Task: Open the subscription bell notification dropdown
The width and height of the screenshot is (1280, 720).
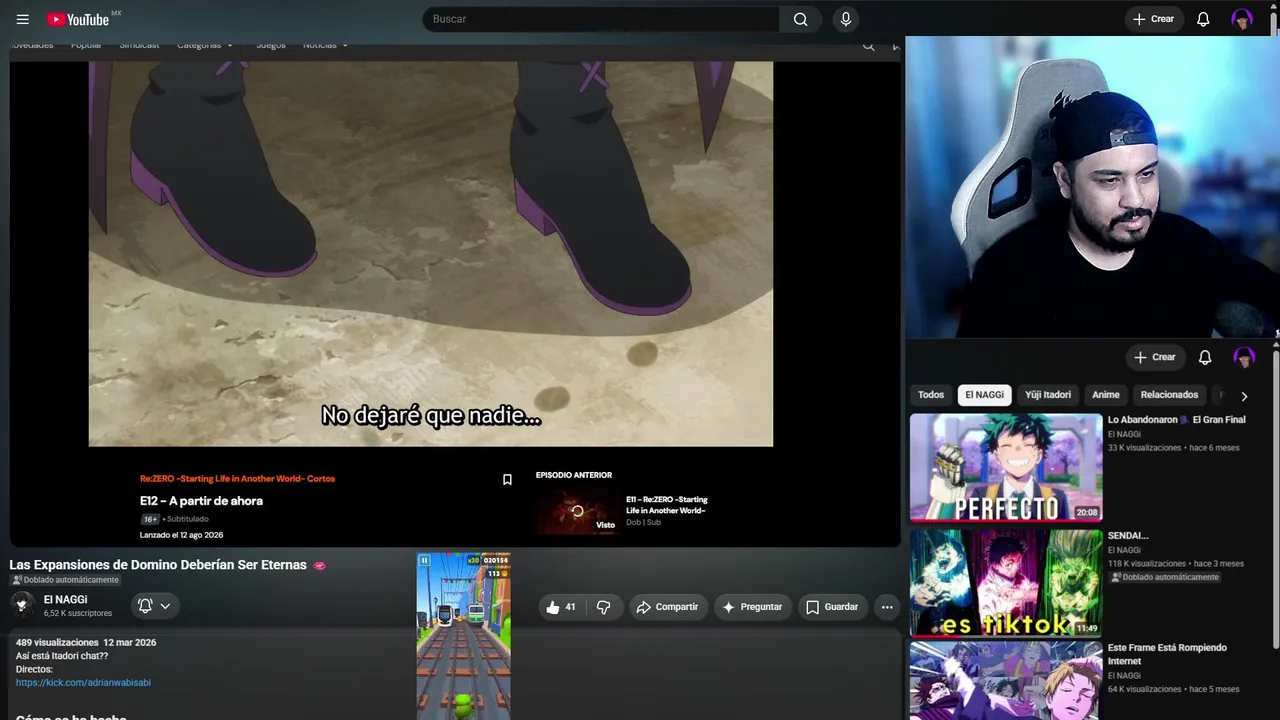Action: pyautogui.click(x=155, y=606)
